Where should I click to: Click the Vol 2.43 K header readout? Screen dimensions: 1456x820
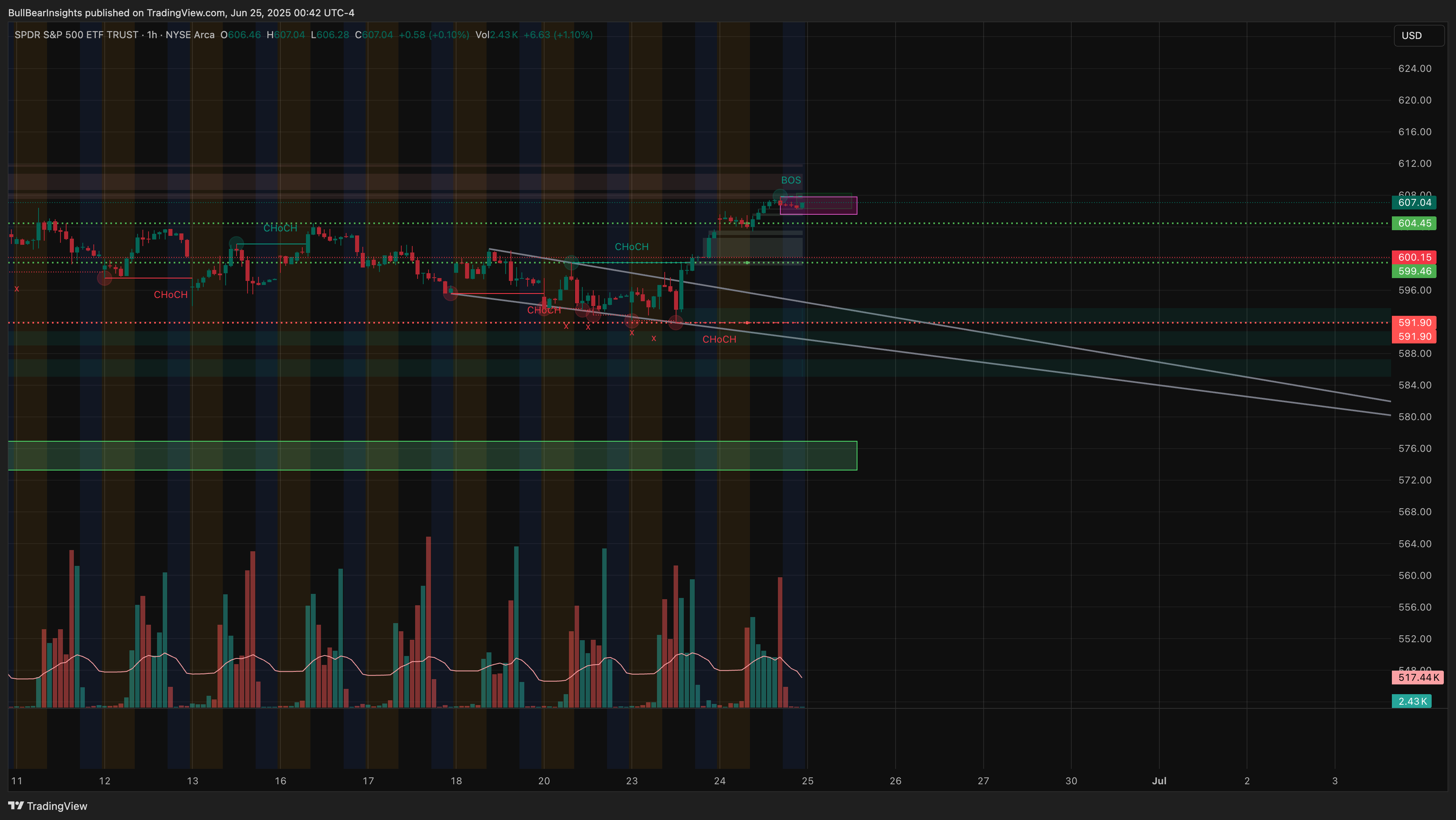click(x=496, y=35)
